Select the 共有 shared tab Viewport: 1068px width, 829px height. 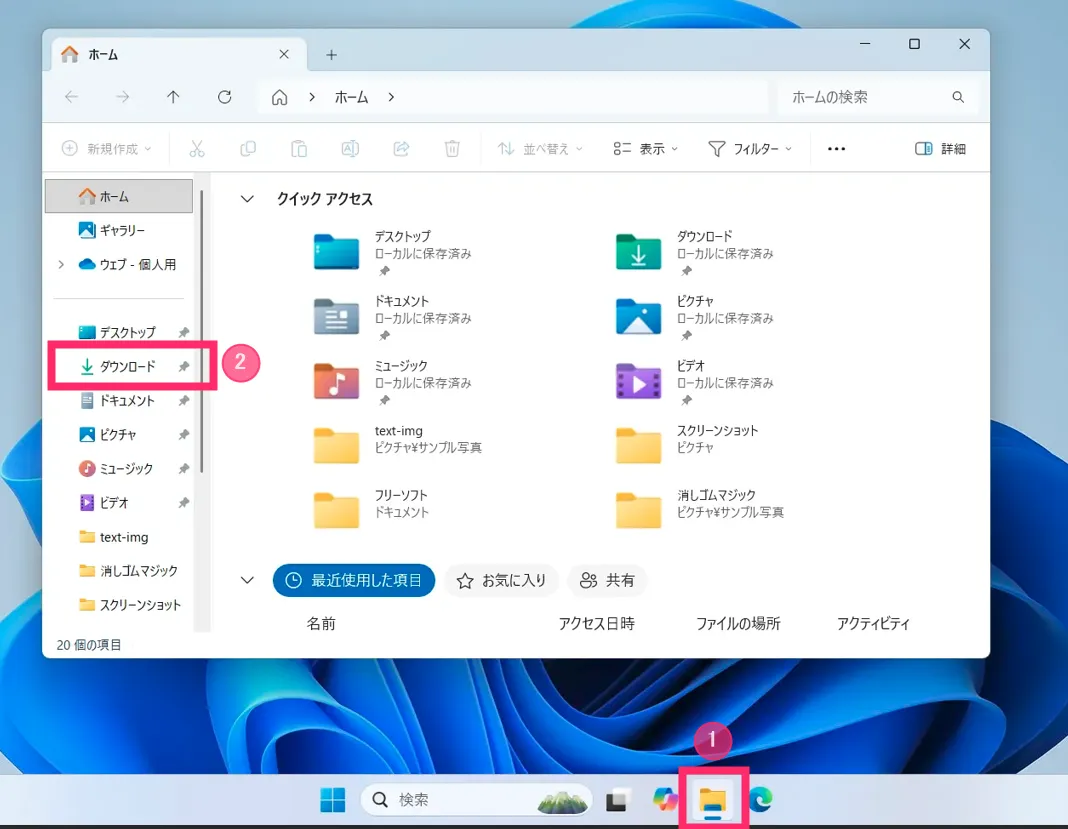[x=608, y=580]
